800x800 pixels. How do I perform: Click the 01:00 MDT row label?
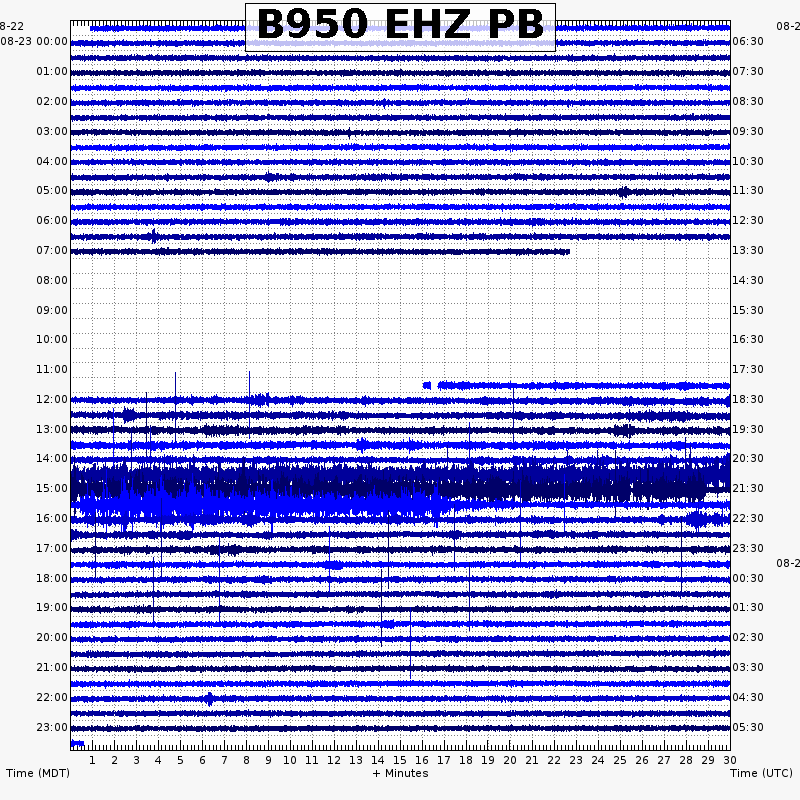tap(52, 71)
